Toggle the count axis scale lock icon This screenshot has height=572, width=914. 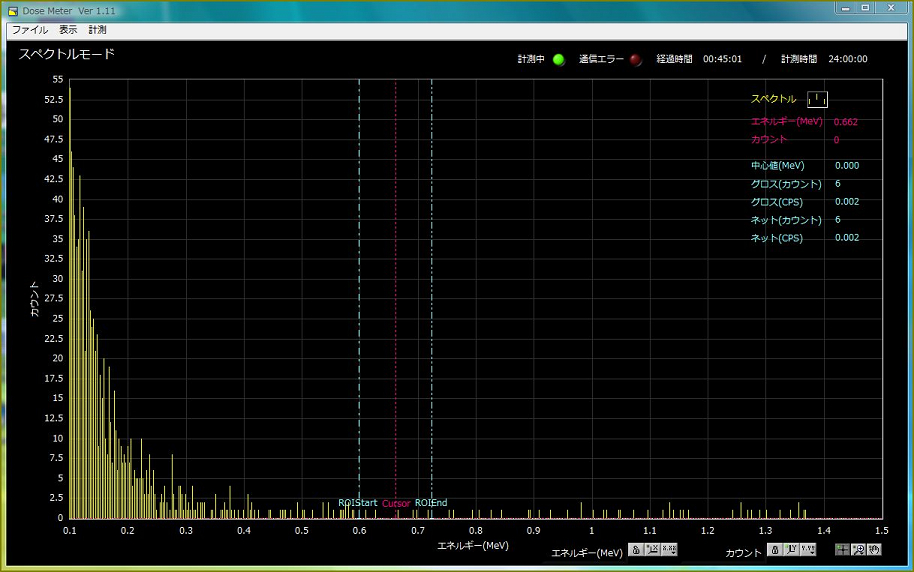click(x=773, y=550)
